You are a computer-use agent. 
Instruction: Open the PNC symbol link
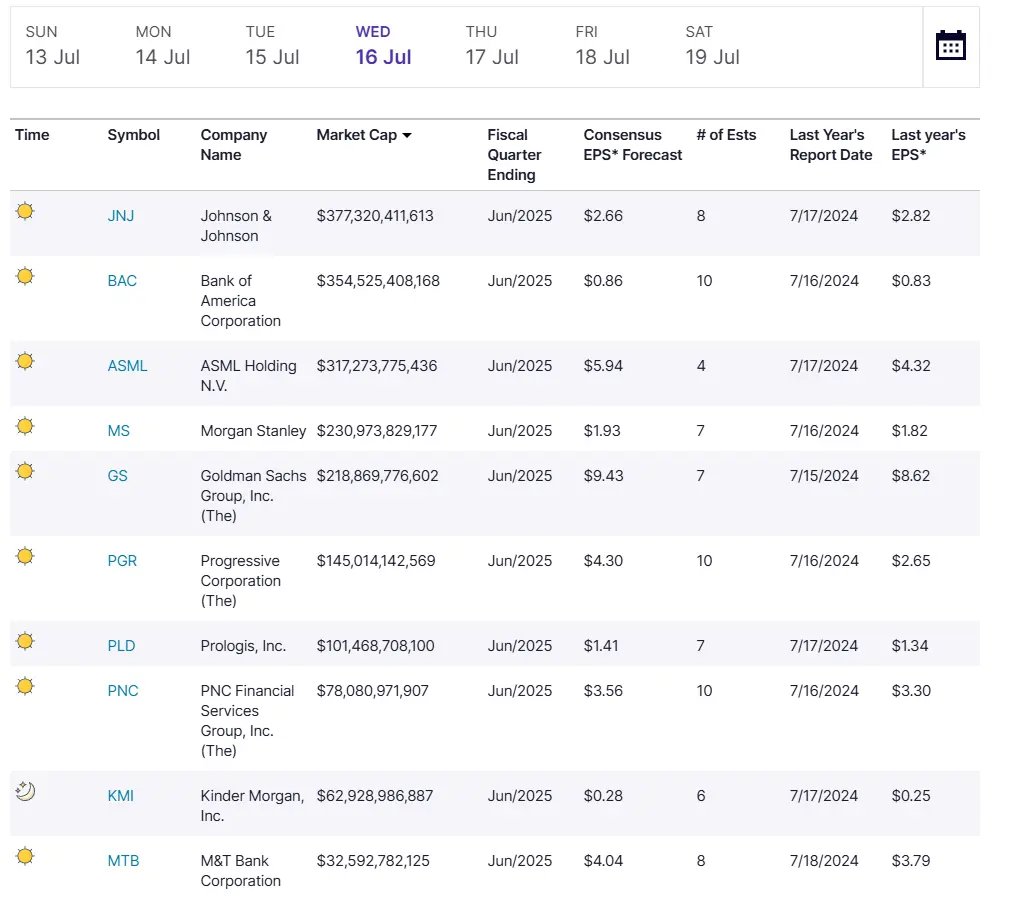point(123,691)
